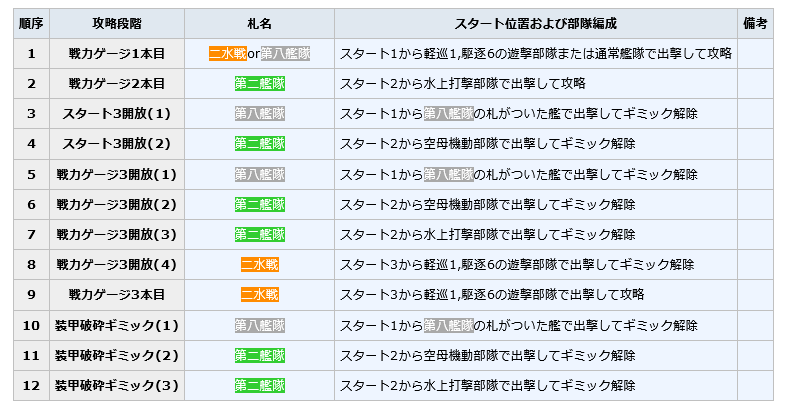This screenshot has height=411, width=785.
Task: Click orange 二水戦 tag in row 9
Action: click(x=260, y=294)
